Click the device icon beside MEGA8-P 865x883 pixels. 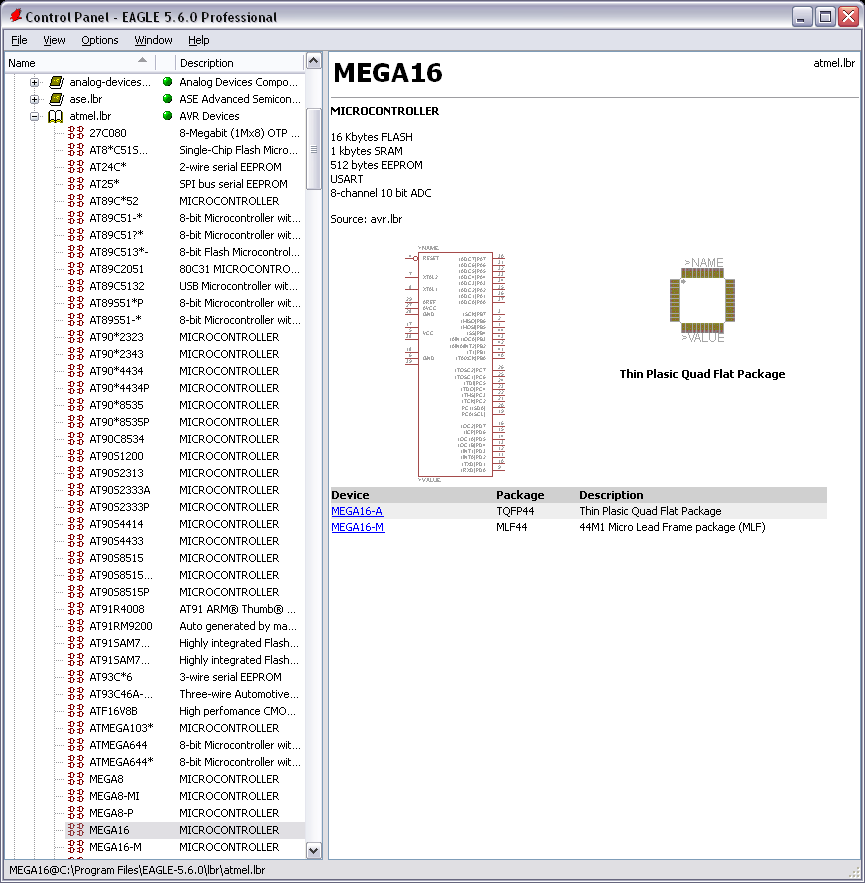pos(75,813)
